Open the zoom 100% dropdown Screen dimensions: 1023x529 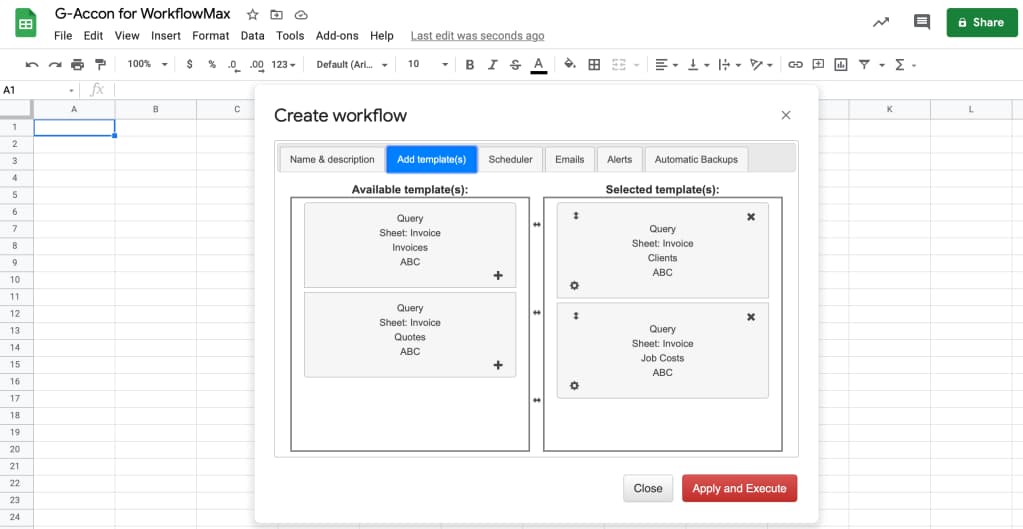point(147,65)
